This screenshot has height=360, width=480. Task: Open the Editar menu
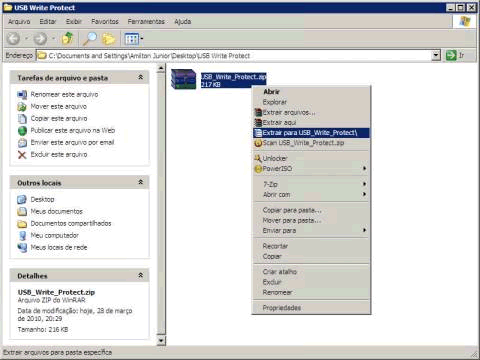[x=48, y=22]
